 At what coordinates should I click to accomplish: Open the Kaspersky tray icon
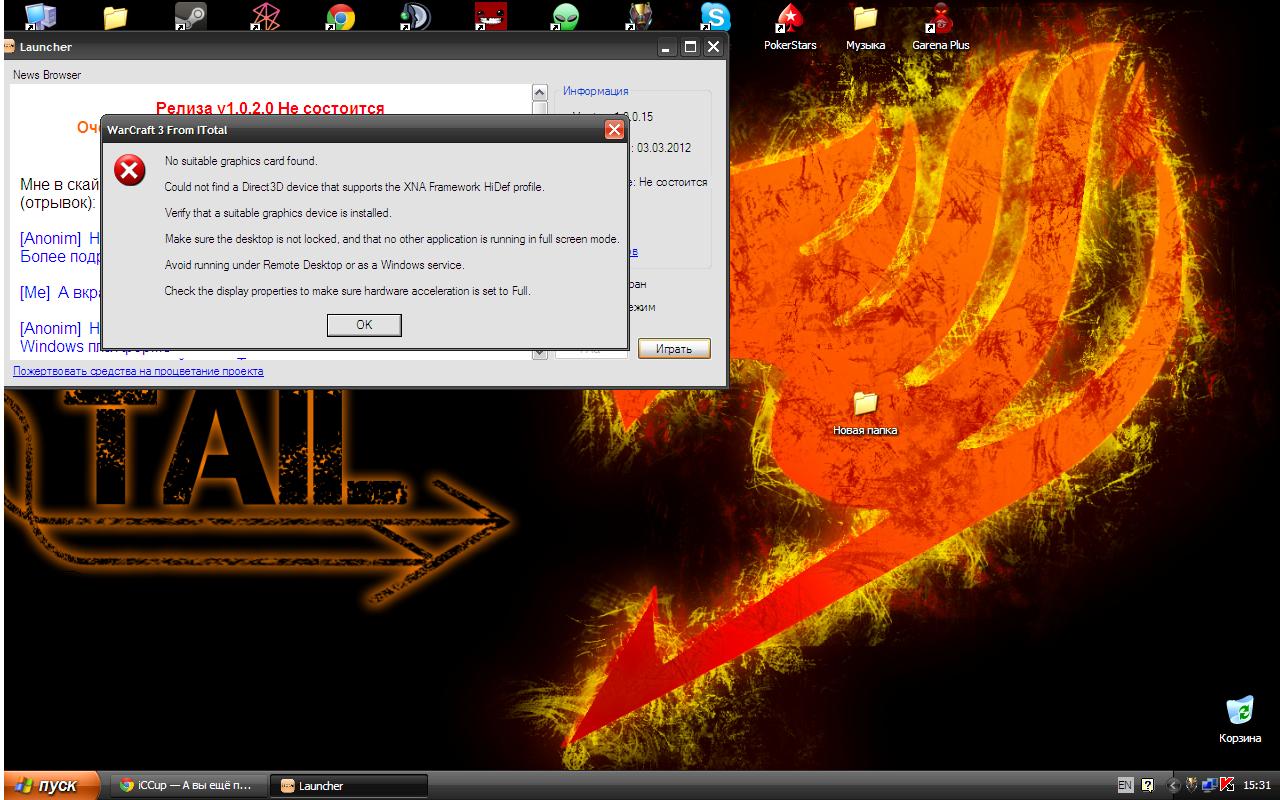coord(1226,786)
